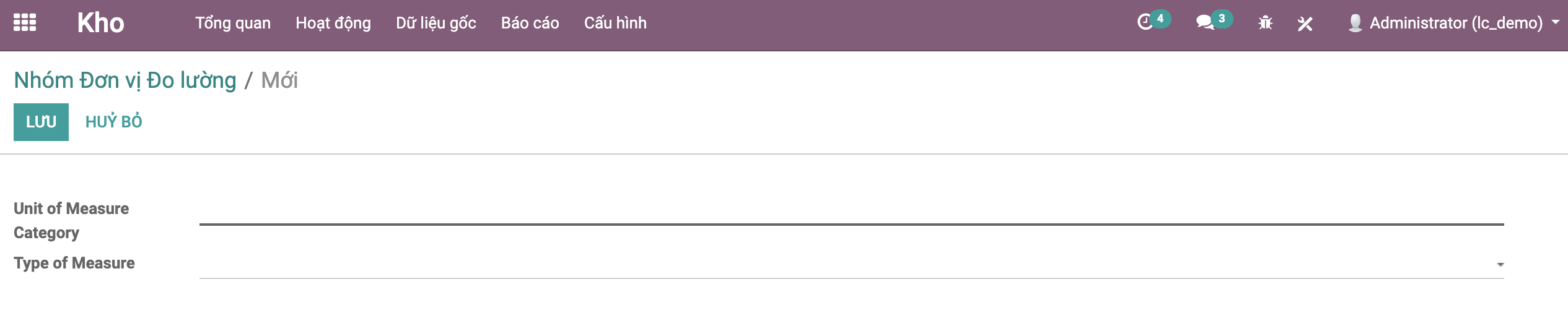Discard changes with HUỶ BỎ button

point(114,122)
